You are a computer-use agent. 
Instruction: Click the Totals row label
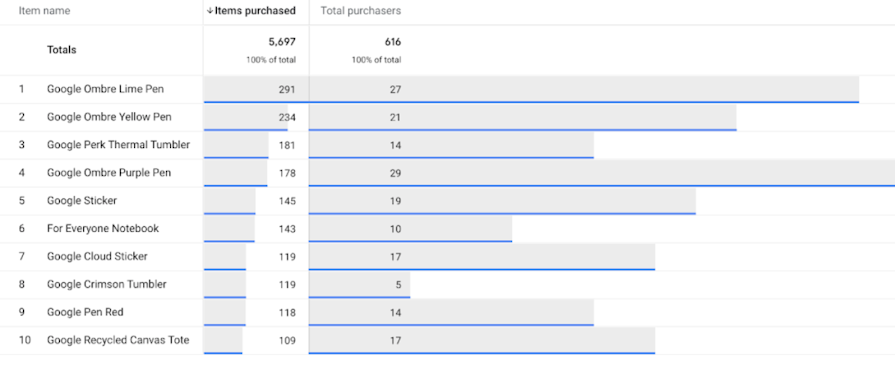62,50
